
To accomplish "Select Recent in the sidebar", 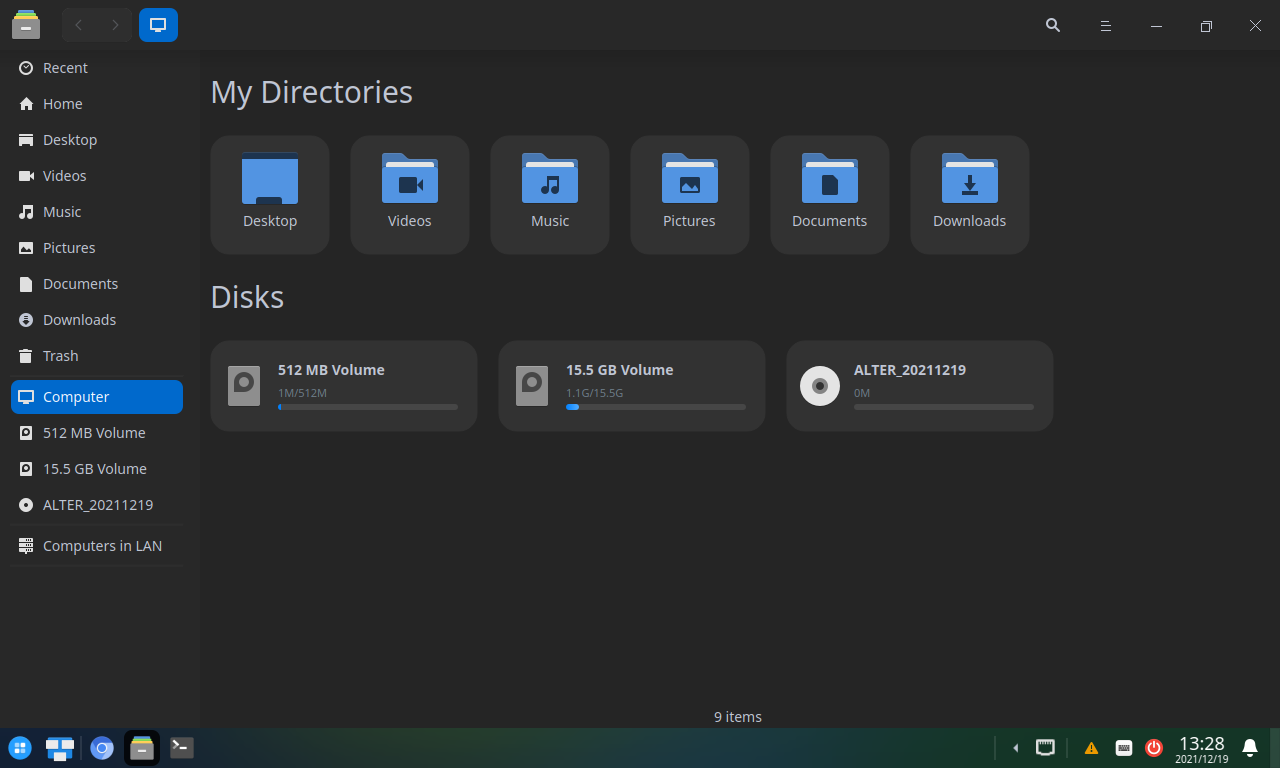I will 97,68.
